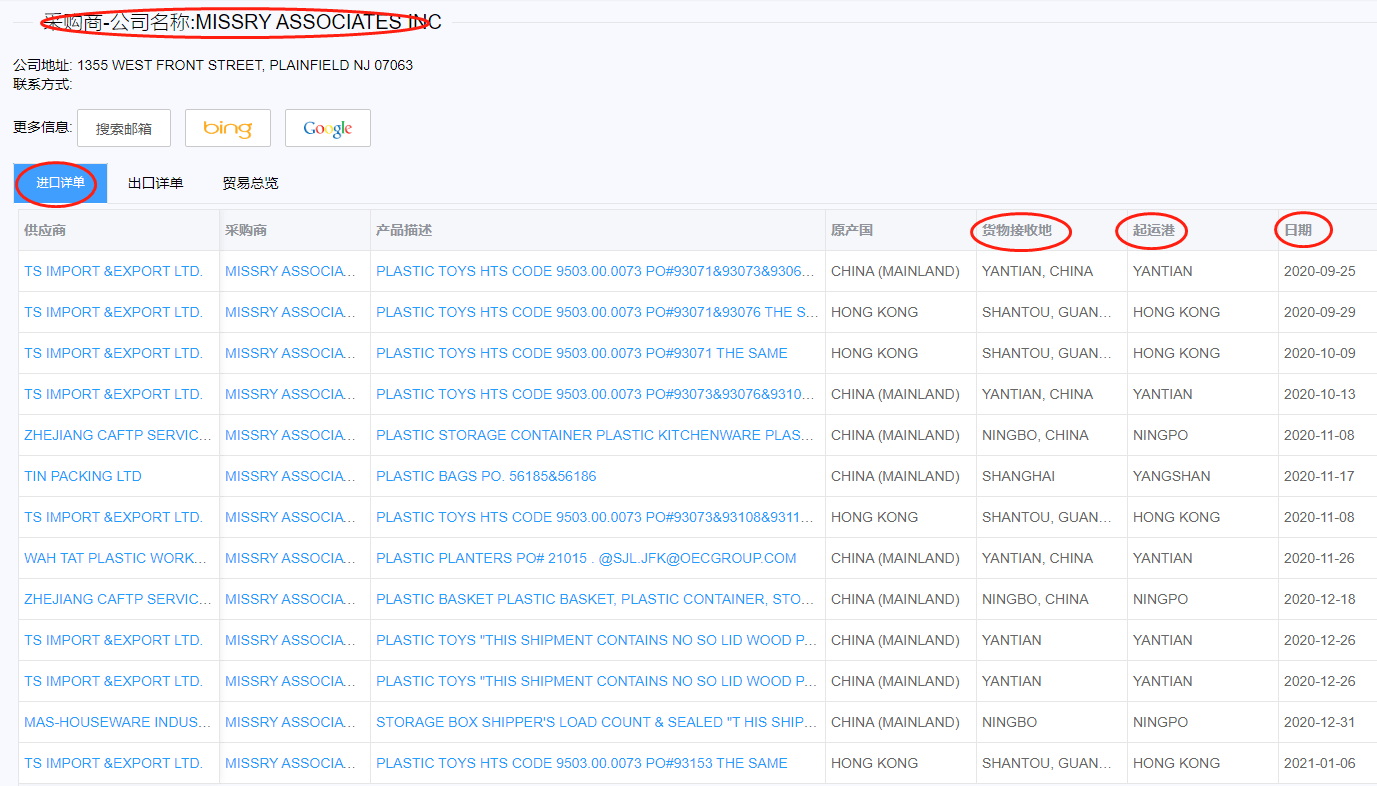1377x786 pixels.
Task: Select the date cell 2020-09-29
Action: pyautogui.click(x=1320, y=312)
